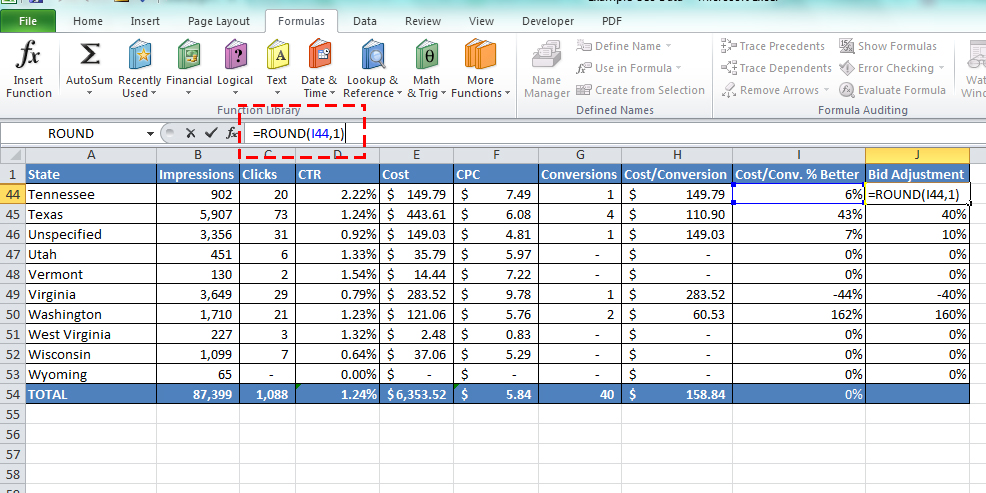The image size is (986, 493).
Task: Click the total cost $6,353.52 cell
Action: pyautogui.click(x=416, y=394)
